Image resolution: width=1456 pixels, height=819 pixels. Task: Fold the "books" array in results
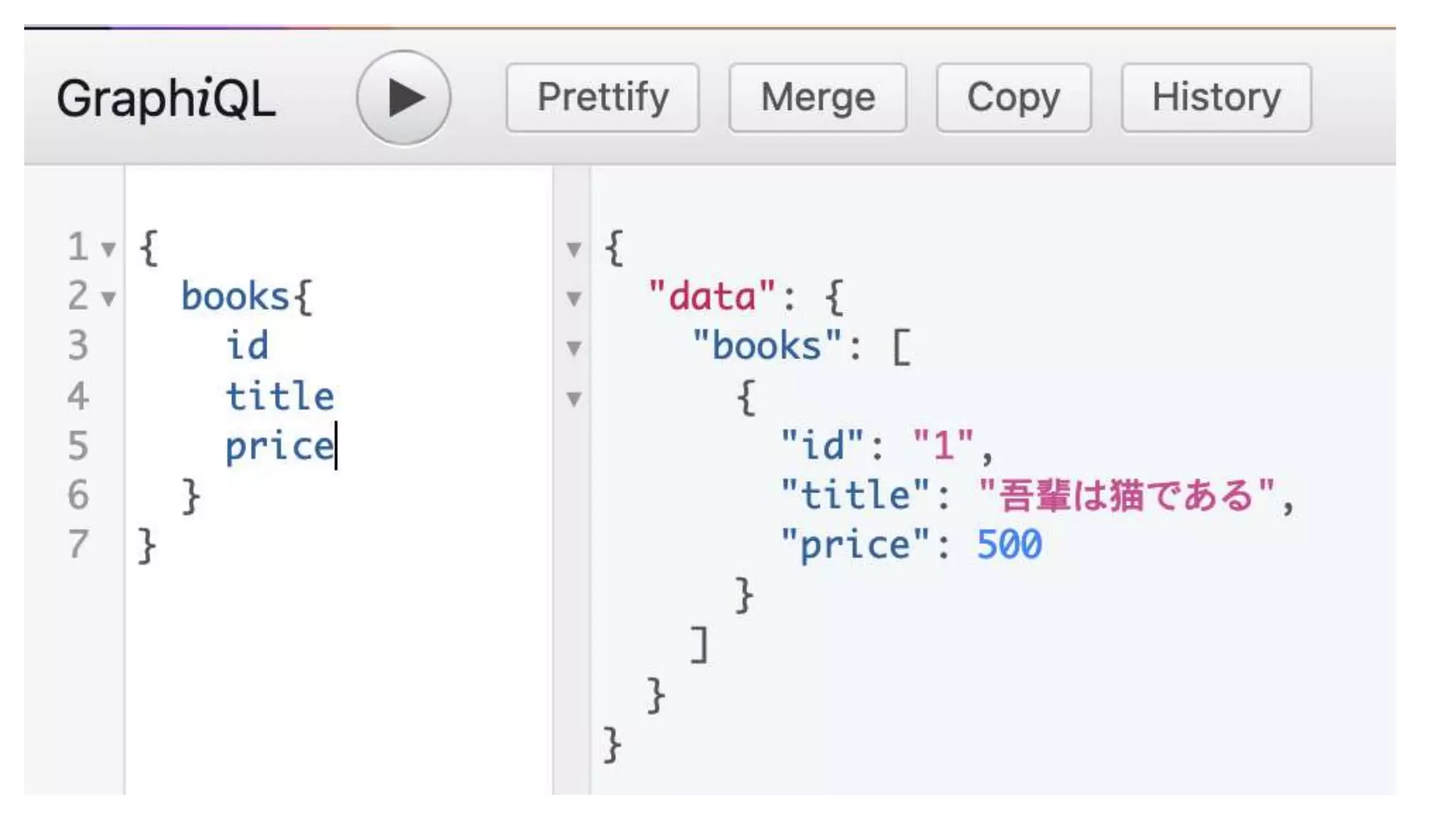pos(574,348)
